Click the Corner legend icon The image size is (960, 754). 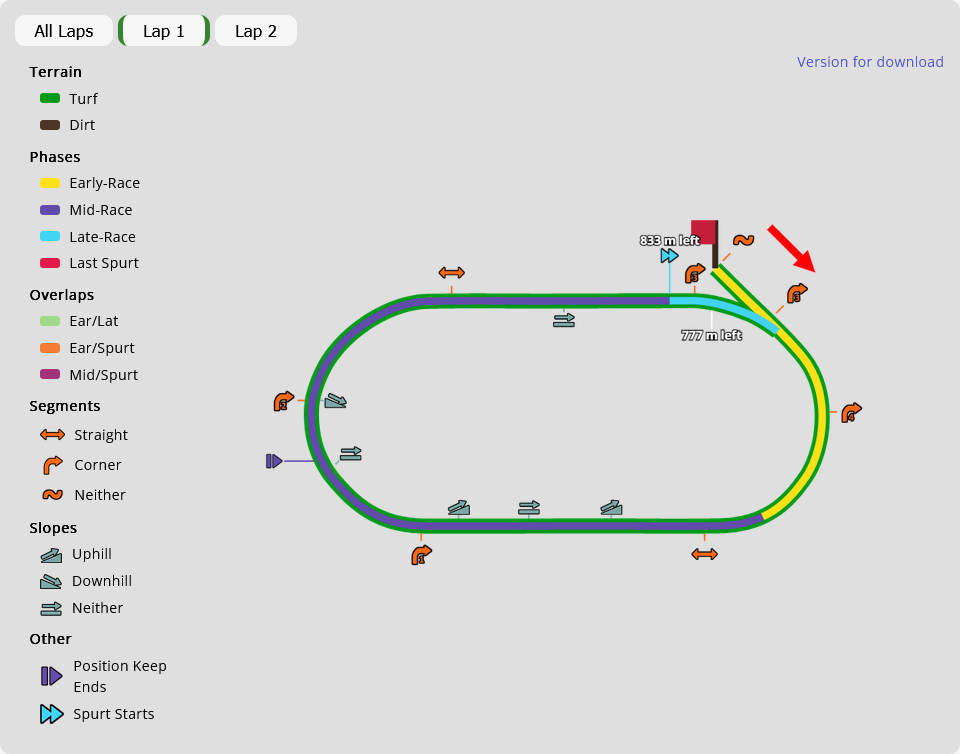pyautogui.click(x=53, y=465)
